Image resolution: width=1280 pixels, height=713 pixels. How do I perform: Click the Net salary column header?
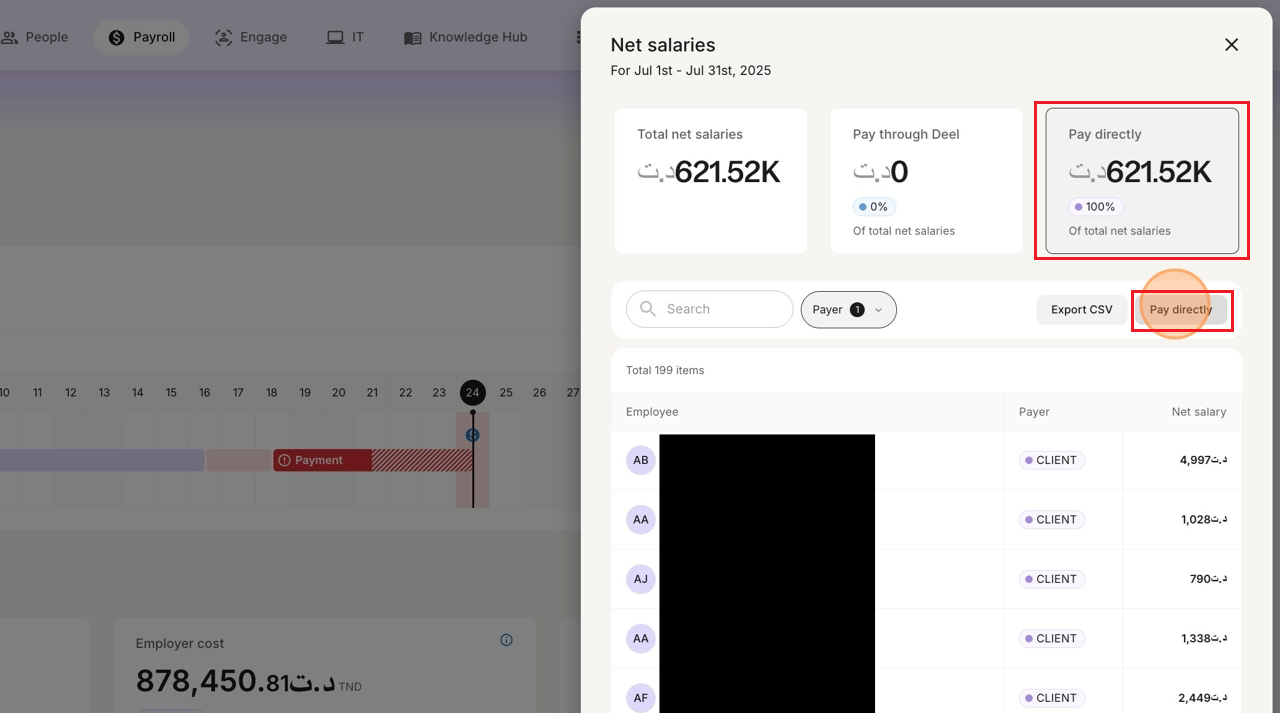[x=1198, y=412]
